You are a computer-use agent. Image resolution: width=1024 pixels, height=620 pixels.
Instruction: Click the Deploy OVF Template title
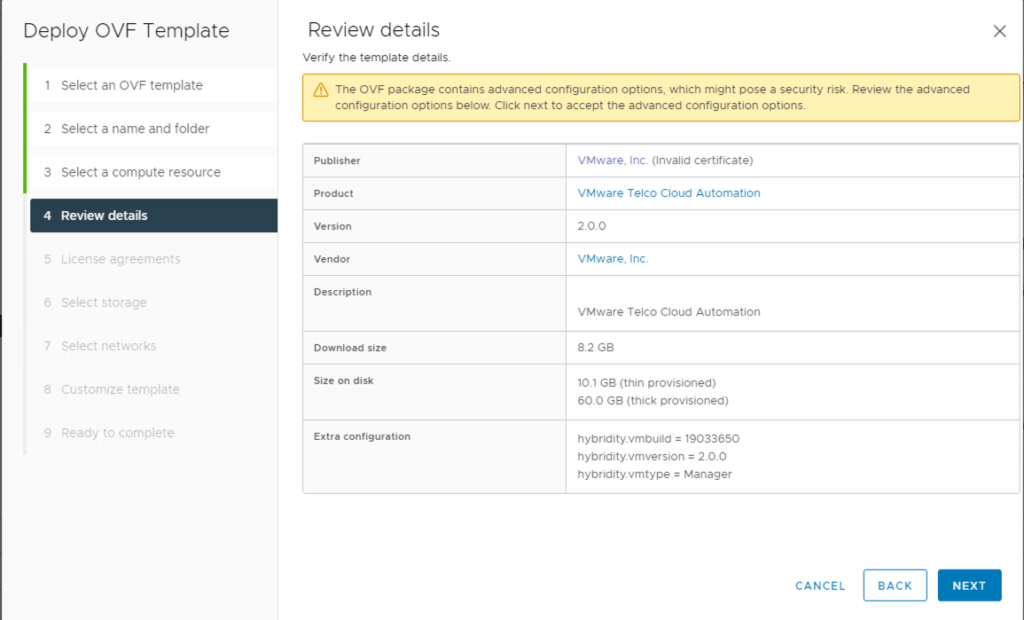click(126, 31)
